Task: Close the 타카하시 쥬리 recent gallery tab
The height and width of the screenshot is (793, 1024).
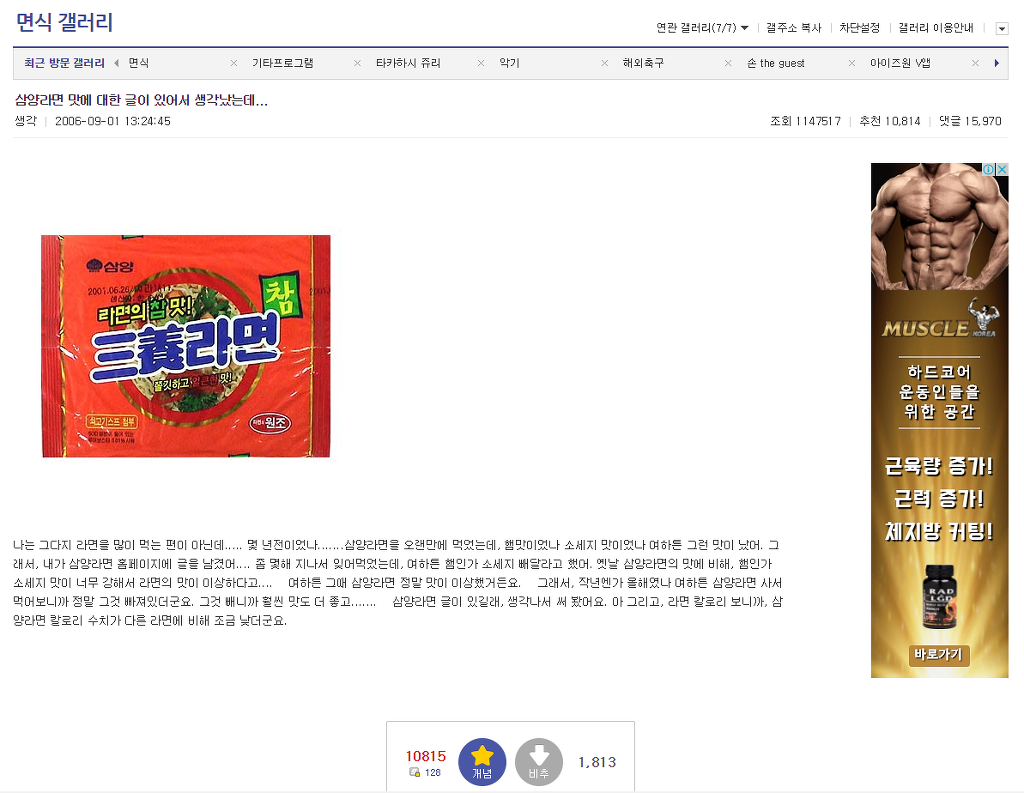Action: pos(481,63)
